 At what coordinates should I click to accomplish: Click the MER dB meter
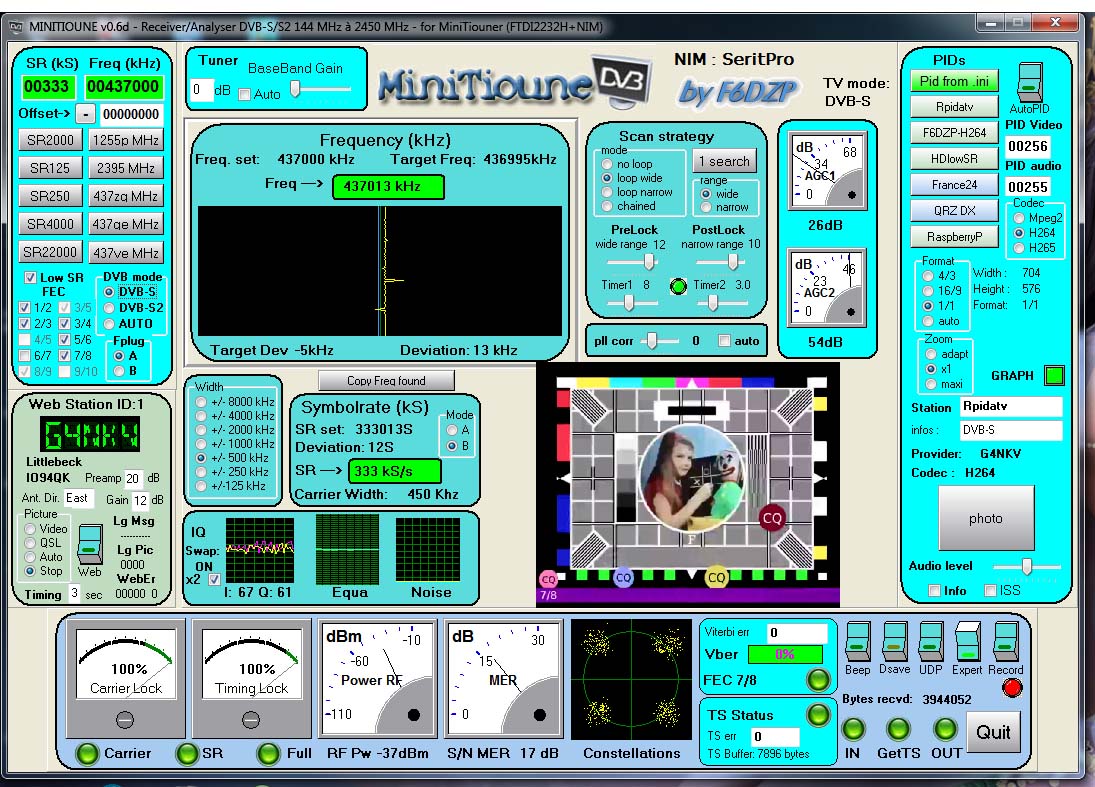click(x=504, y=678)
